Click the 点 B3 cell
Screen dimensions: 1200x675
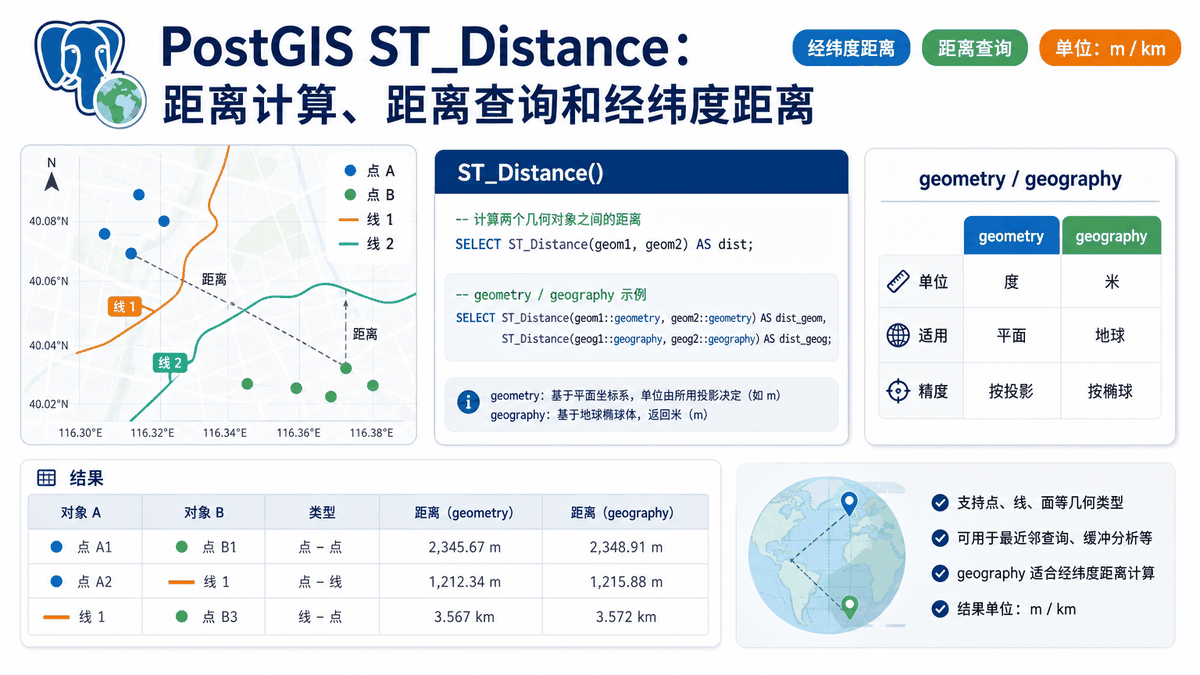[205, 617]
